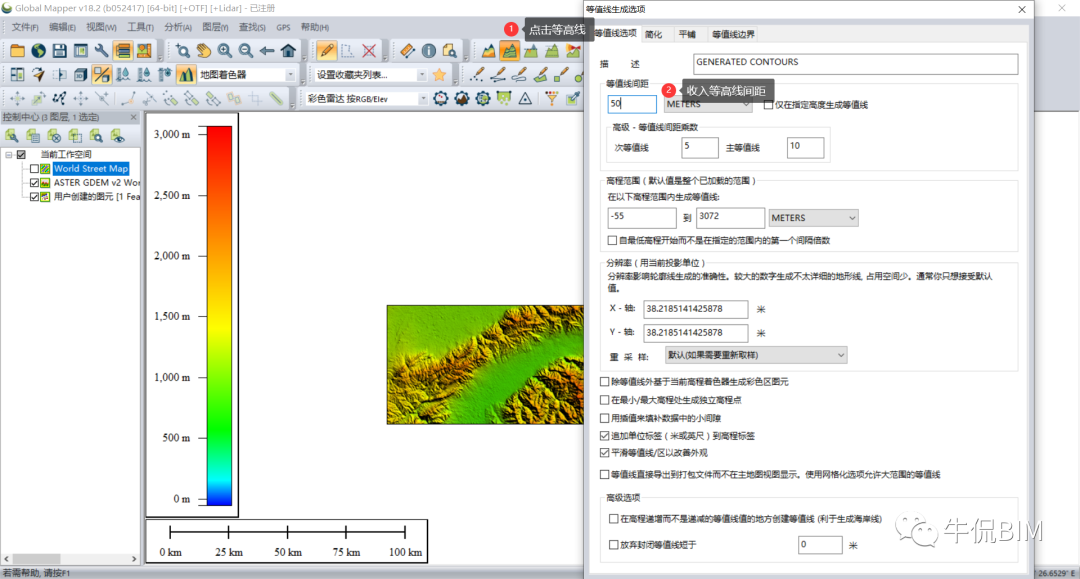Open the elevation range METERS dropdown
The height and width of the screenshot is (579, 1080).
[813, 218]
